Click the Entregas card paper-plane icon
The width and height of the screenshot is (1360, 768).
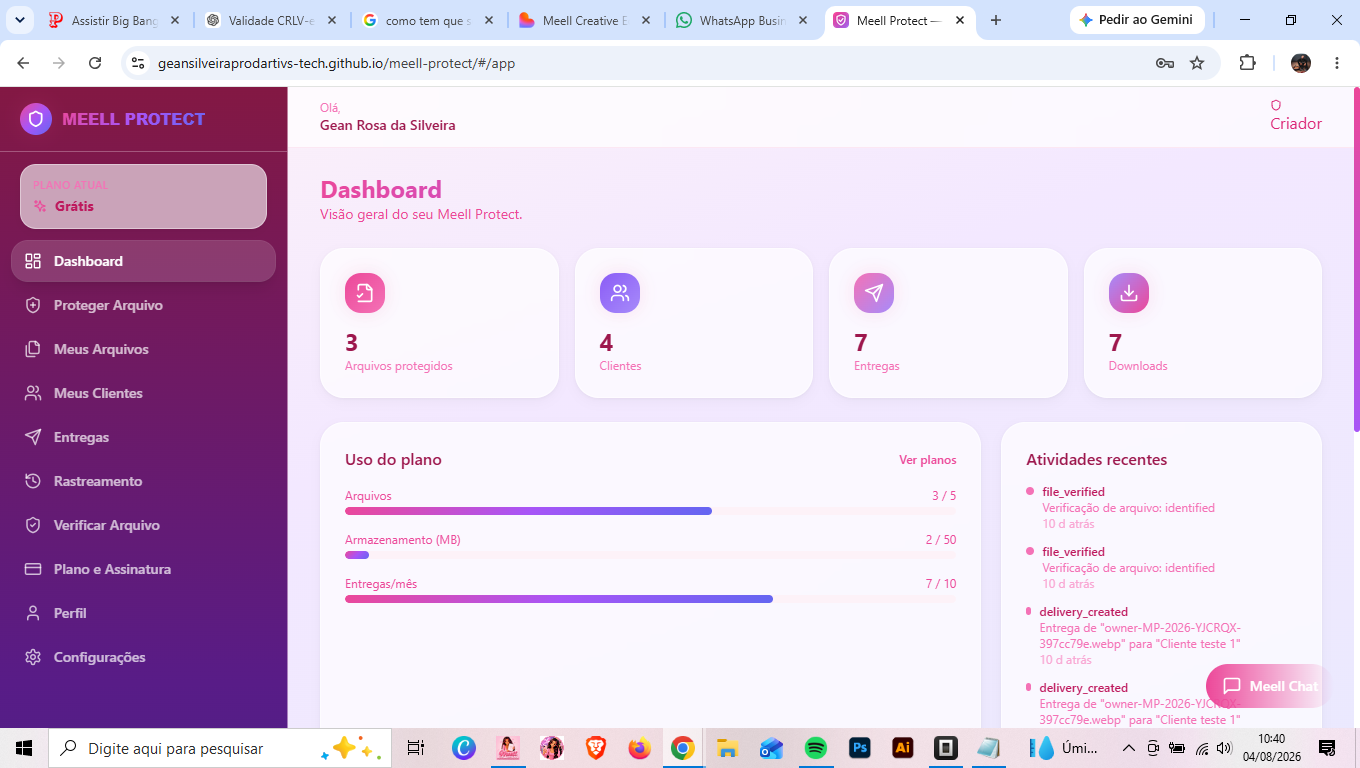pyautogui.click(x=874, y=293)
